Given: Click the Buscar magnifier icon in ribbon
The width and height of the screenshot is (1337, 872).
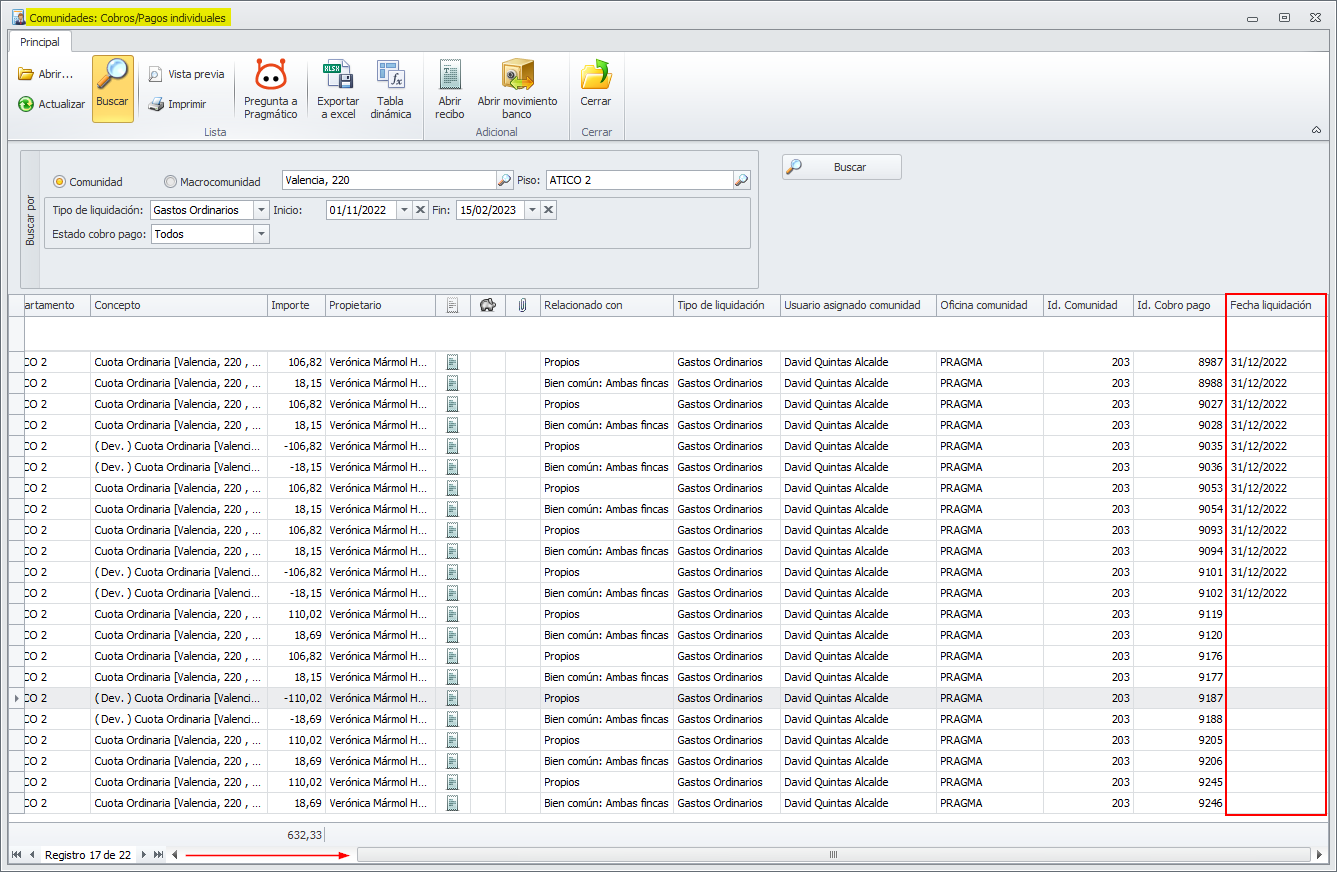Looking at the screenshot, I should [x=113, y=76].
